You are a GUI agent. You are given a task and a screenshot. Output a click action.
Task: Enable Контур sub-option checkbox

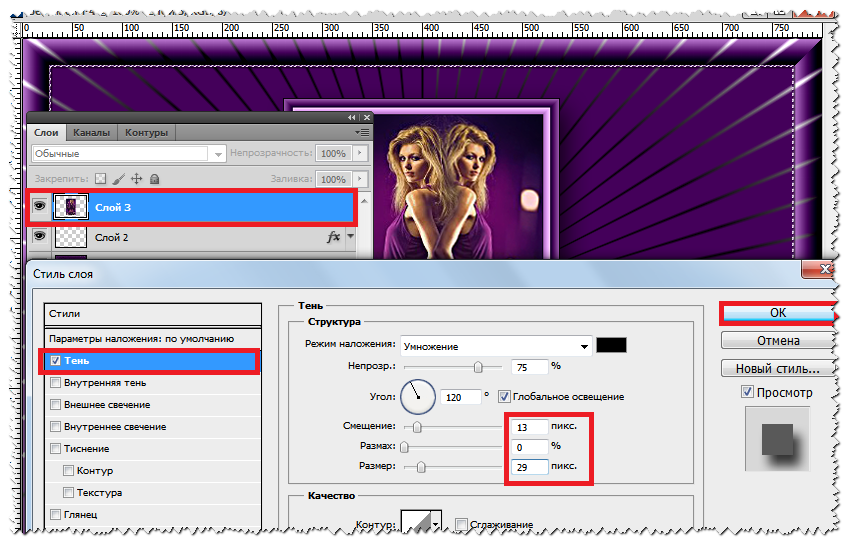tap(68, 470)
